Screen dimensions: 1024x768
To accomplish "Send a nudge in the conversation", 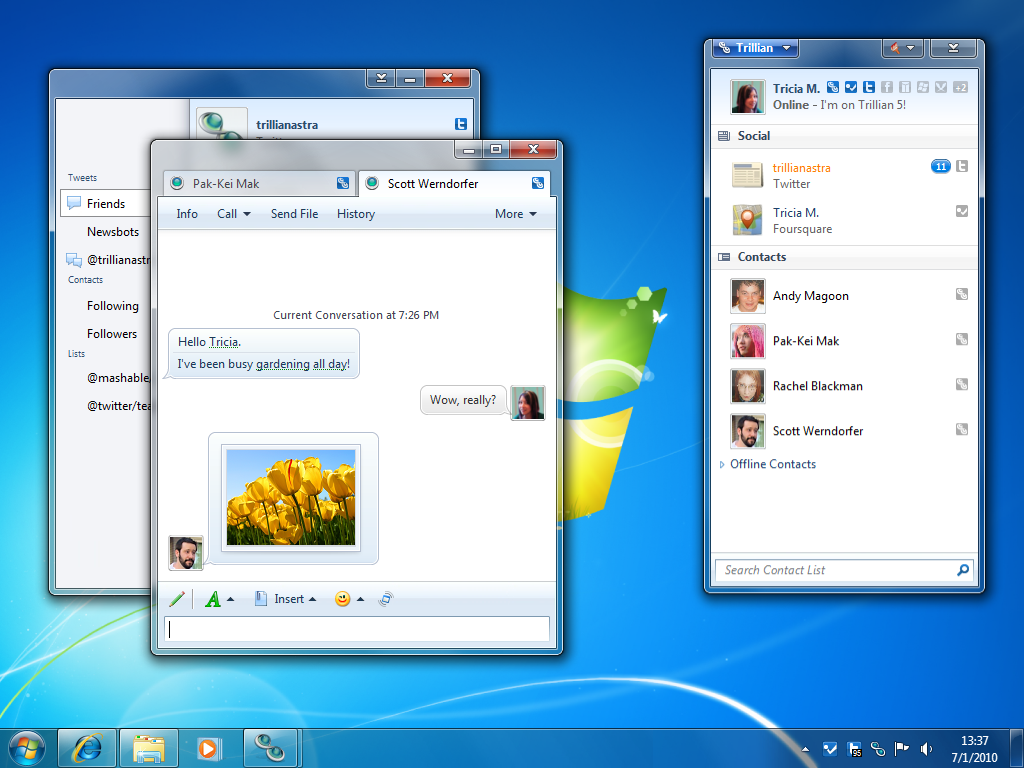I will (x=386, y=598).
